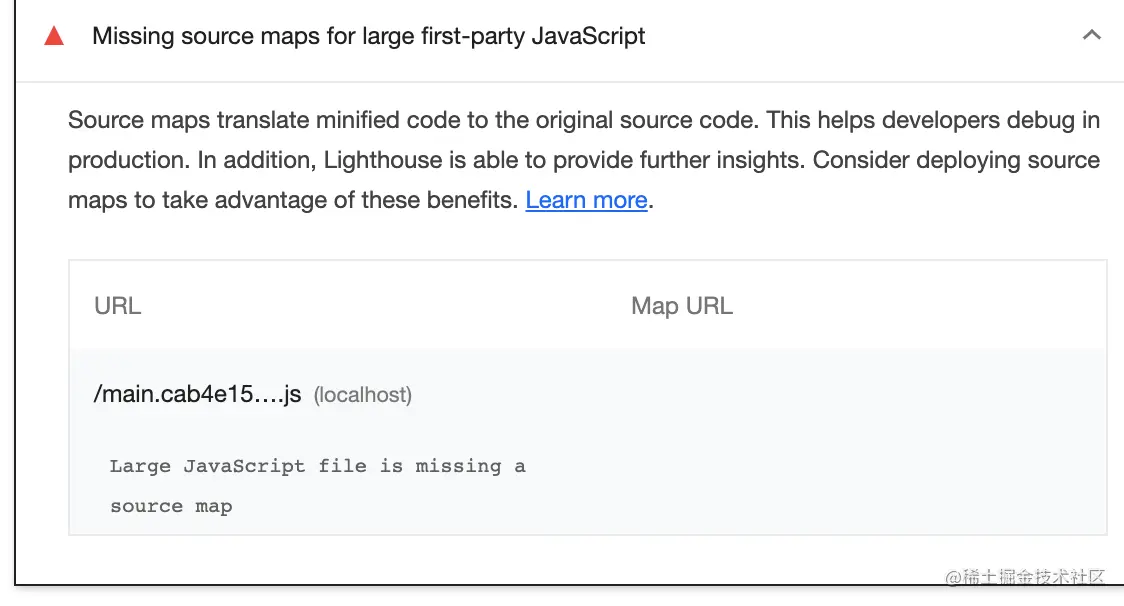This screenshot has height=606, width=1124.
Task: Click the 稀土掘金技术社区 watermark
Action: tap(1027, 577)
